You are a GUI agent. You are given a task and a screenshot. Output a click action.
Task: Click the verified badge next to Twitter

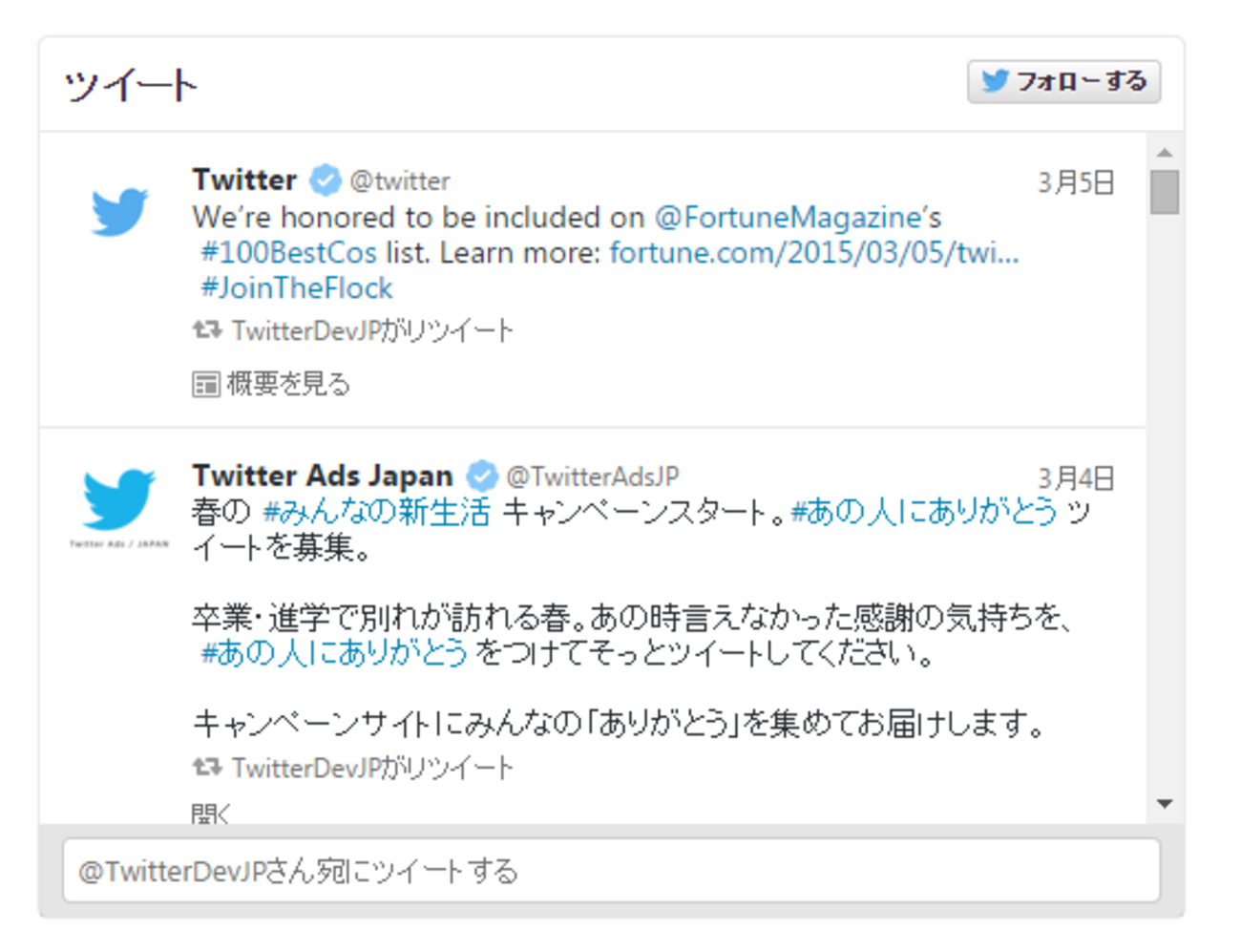tap(326, 180)
